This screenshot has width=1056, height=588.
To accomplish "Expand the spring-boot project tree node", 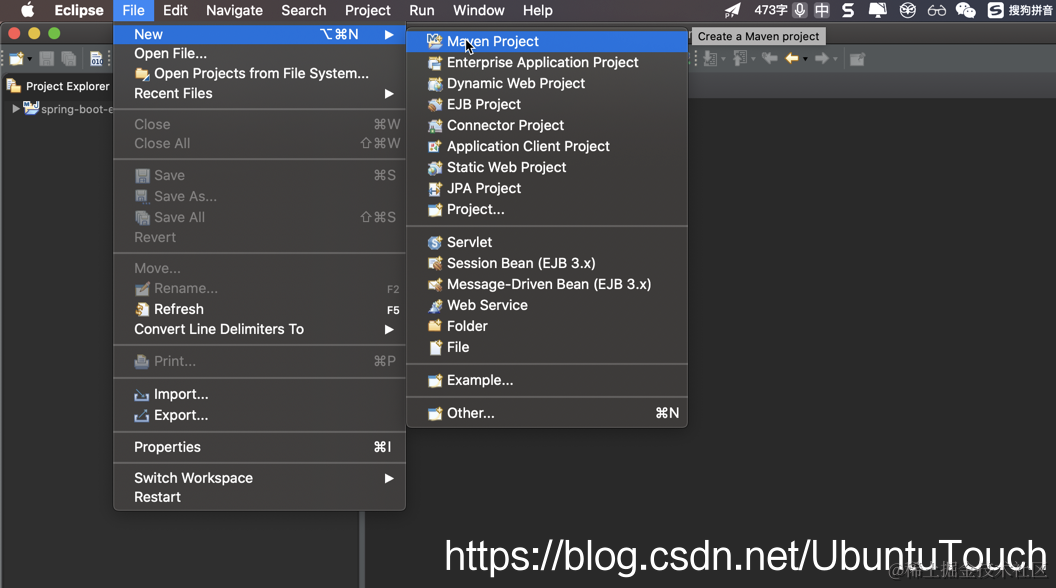I will [x=15, y=108].
